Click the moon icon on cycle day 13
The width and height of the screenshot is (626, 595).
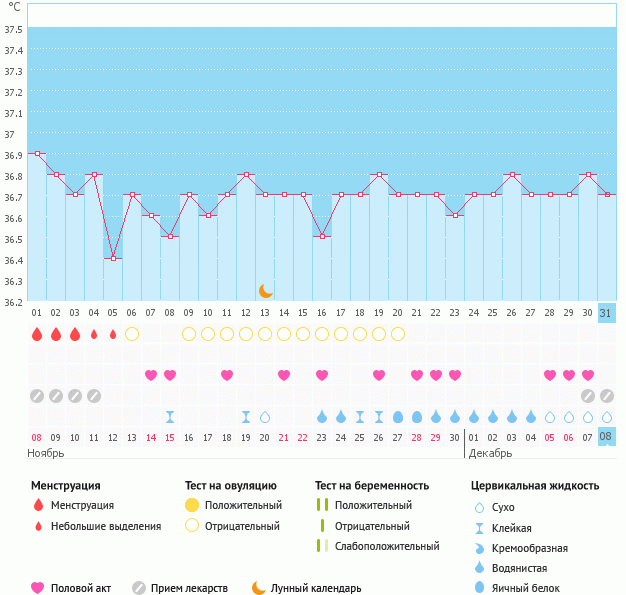pyautogui.click(x=265, y=290)
